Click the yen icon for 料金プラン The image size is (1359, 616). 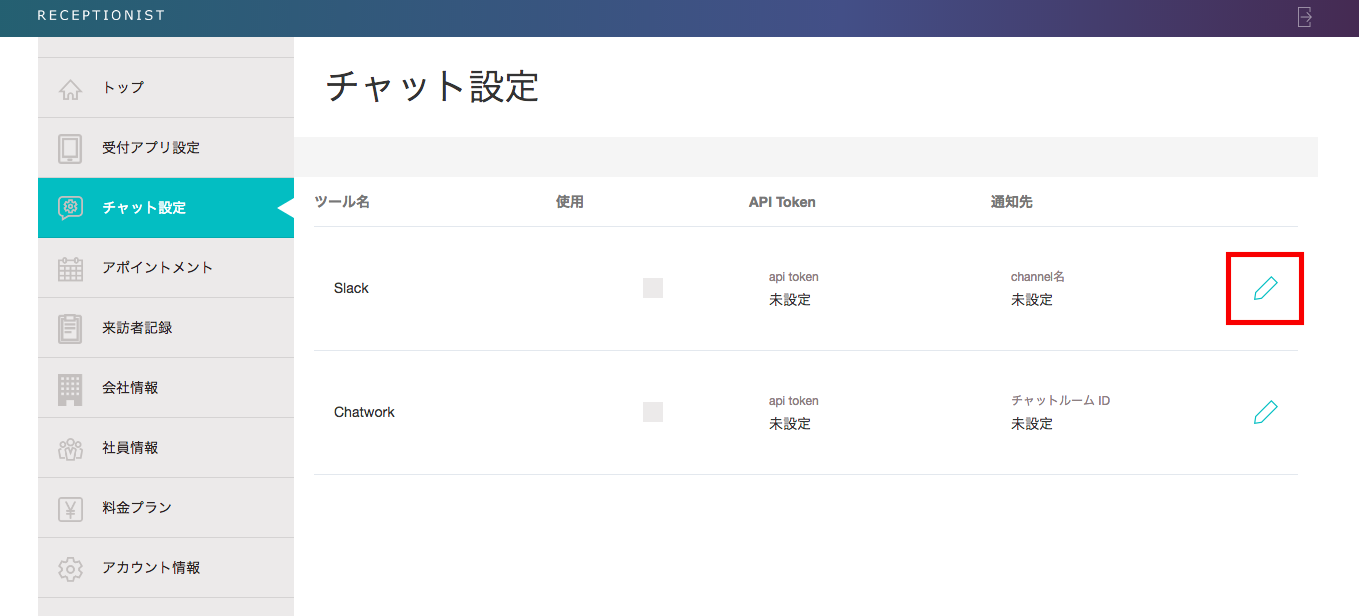coord(70,508)
